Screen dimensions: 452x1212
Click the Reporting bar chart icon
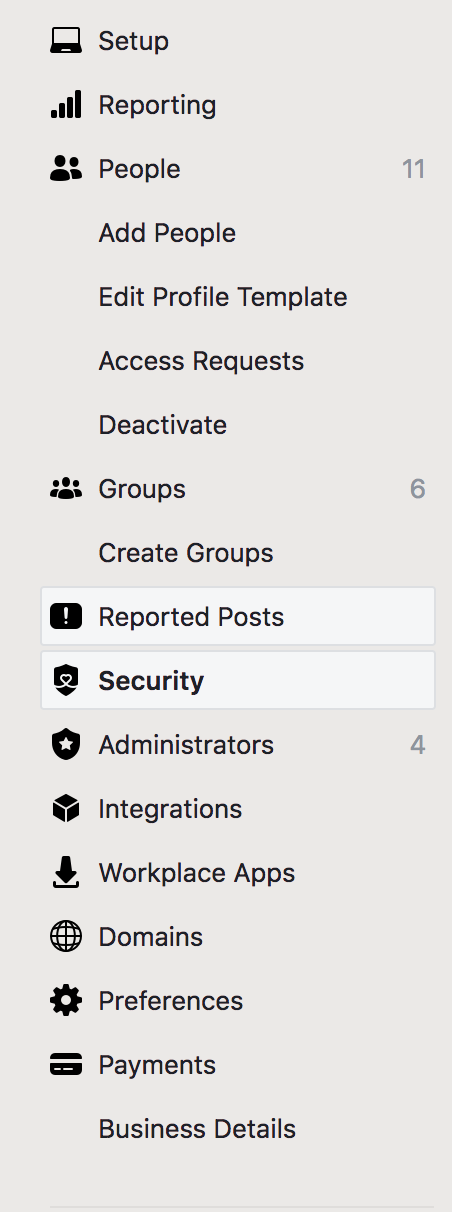66,105
